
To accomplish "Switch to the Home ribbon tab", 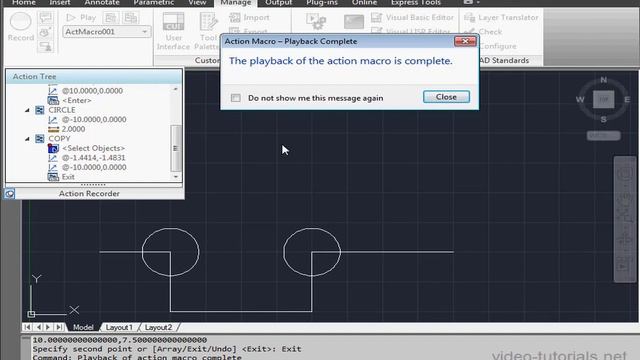I will coord(24,3).
